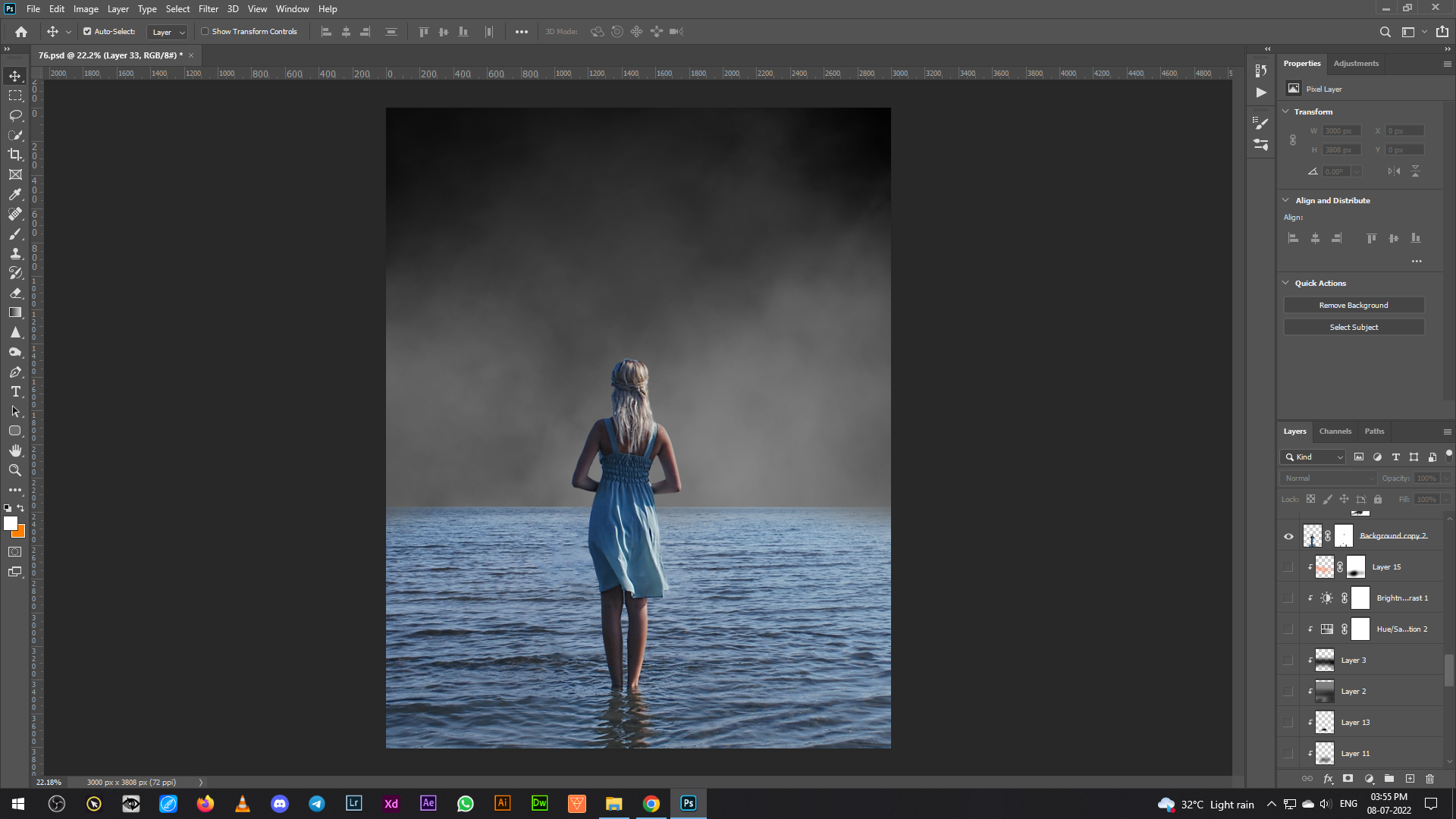Screen dimensions: 1456x819
Task: Select the Clone Stamp tool
Action: pyautogui.click(x=15, y=253)
